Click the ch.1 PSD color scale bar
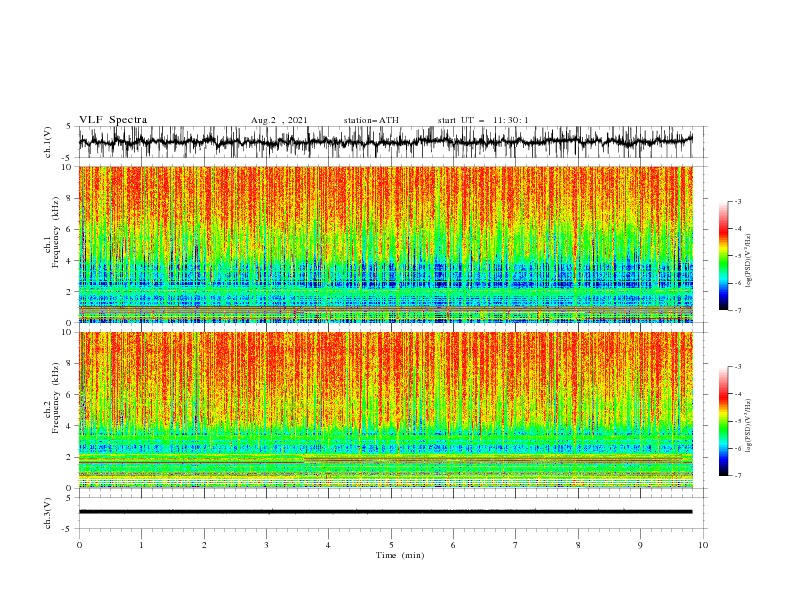Screen dimensions: 792x612 (x=723, y=256)
